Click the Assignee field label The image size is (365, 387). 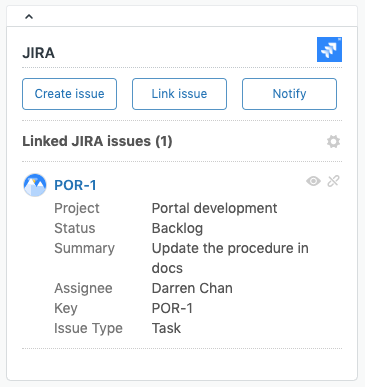(83, 289)
